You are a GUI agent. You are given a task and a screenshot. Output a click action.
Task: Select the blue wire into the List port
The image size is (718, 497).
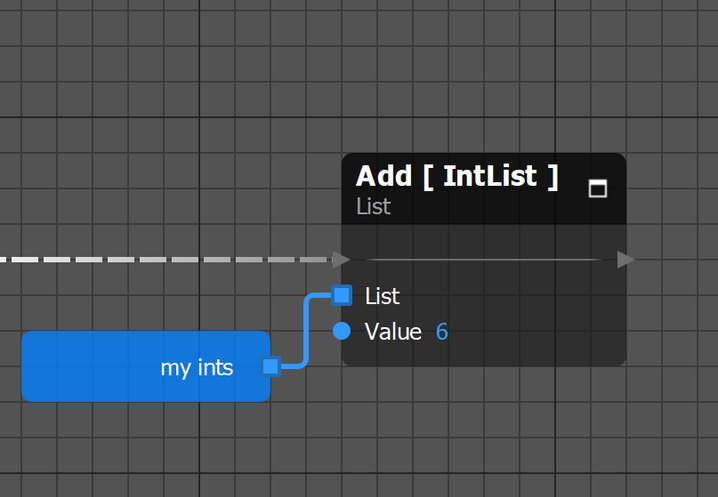[306, 330]
